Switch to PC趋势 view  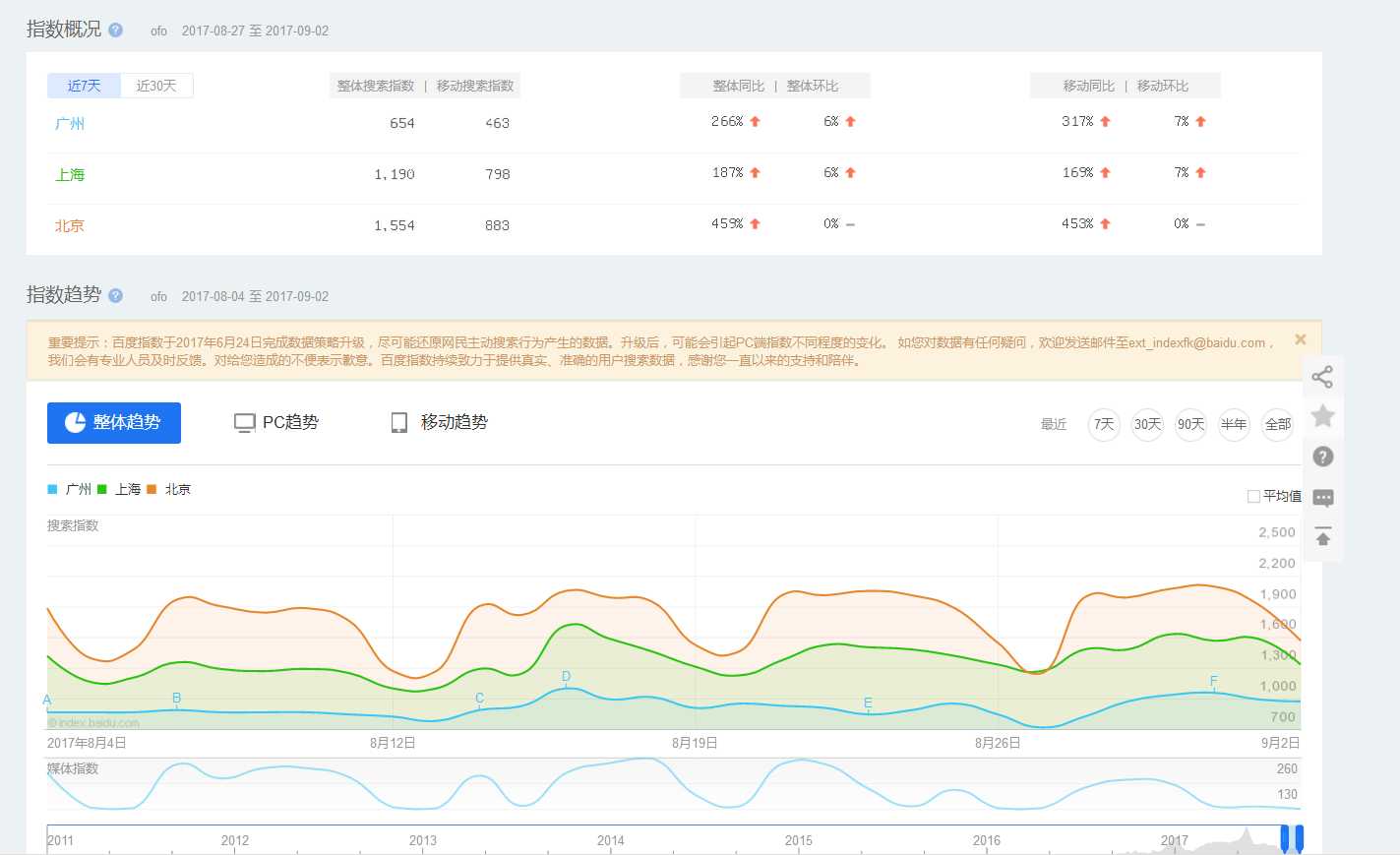pos(276,422)
